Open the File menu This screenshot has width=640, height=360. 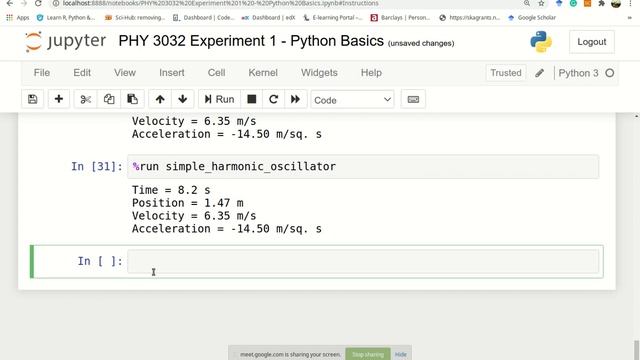(x=42, y=73)
